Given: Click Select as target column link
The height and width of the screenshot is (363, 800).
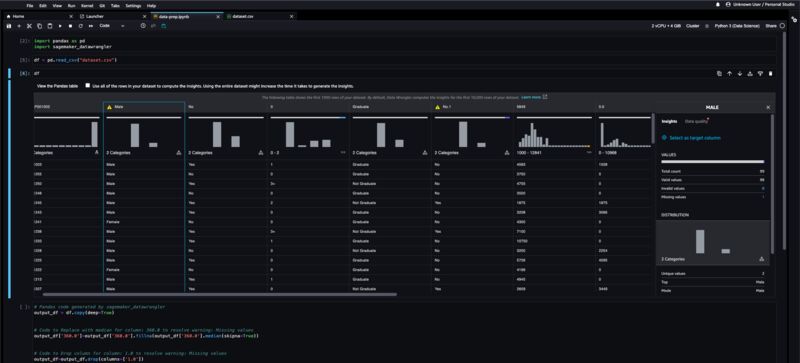Looking at the screenshot, I should click(695, 138).
